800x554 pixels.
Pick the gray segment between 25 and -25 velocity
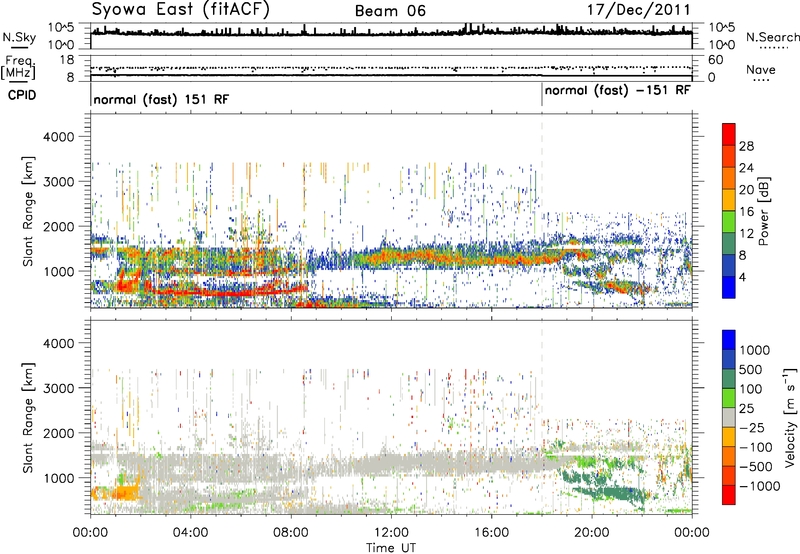tap(729, 417)
